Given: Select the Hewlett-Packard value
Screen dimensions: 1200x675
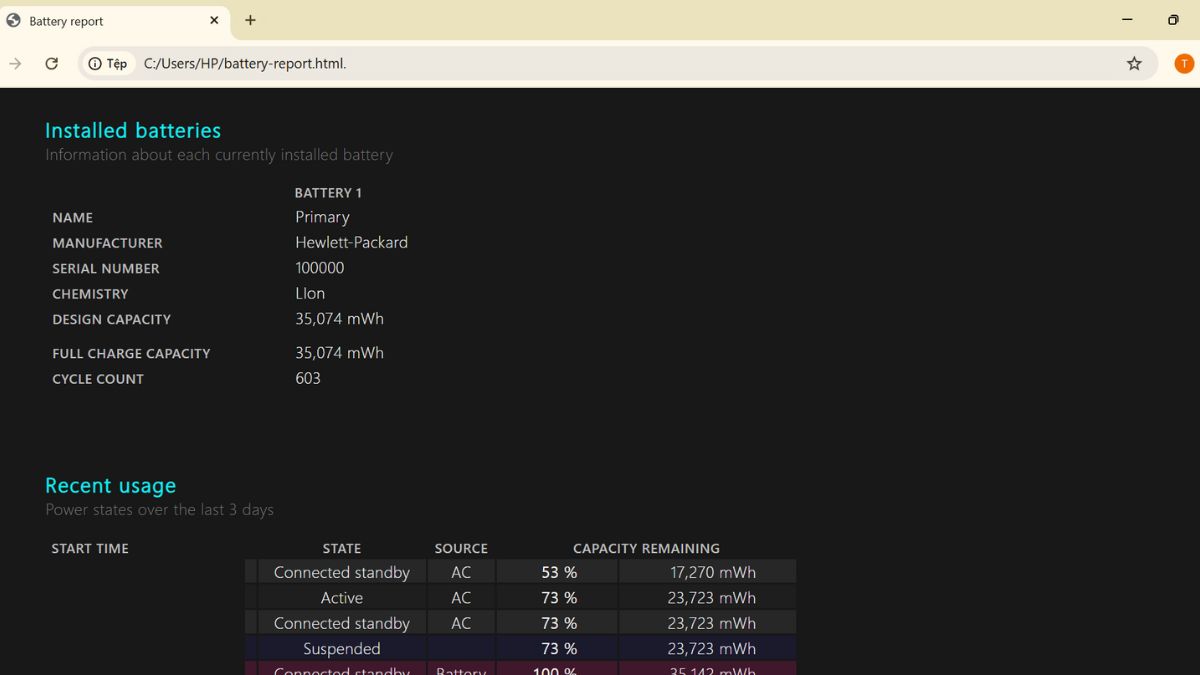Looking at the screenshot, I should tap(351, 242).
